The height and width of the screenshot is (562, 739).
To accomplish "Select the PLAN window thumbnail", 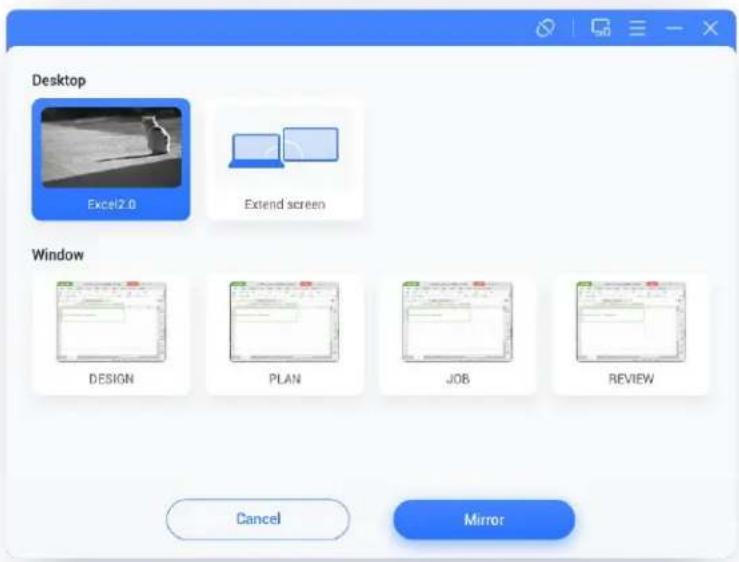I will point(285,334).
